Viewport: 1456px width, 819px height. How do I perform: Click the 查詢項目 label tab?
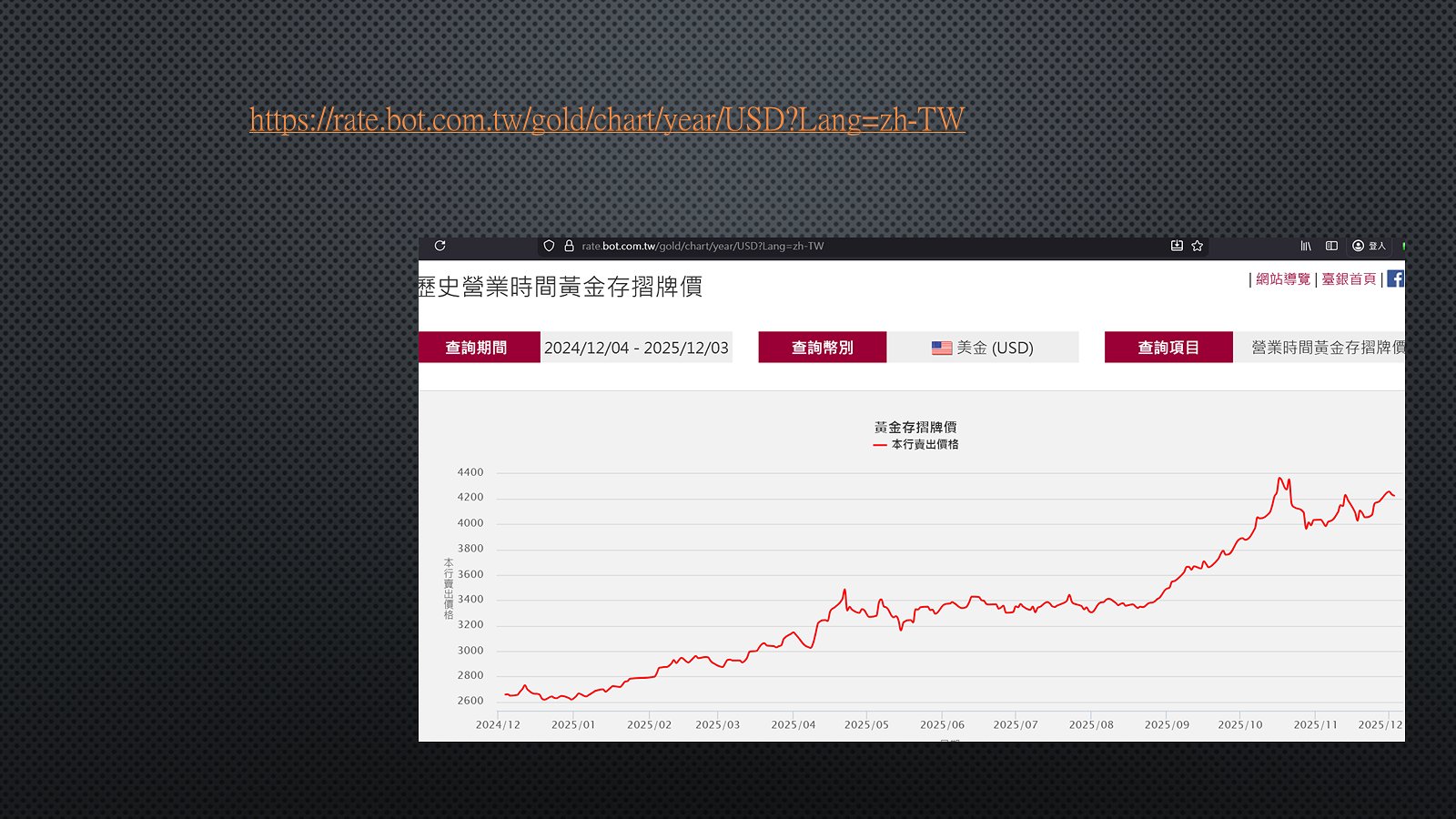pos(1168,348)
